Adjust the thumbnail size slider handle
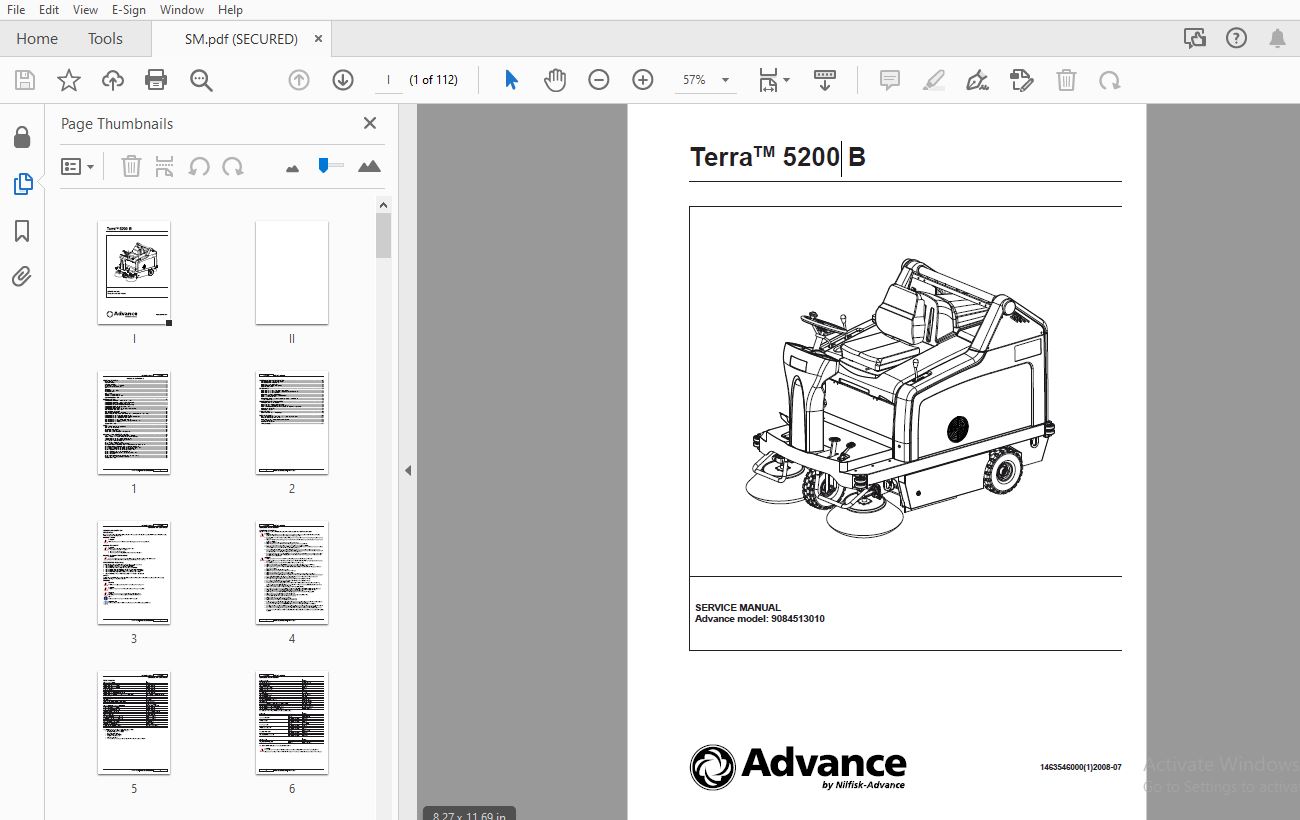The image size is (1300, 820). click(324, 165)
